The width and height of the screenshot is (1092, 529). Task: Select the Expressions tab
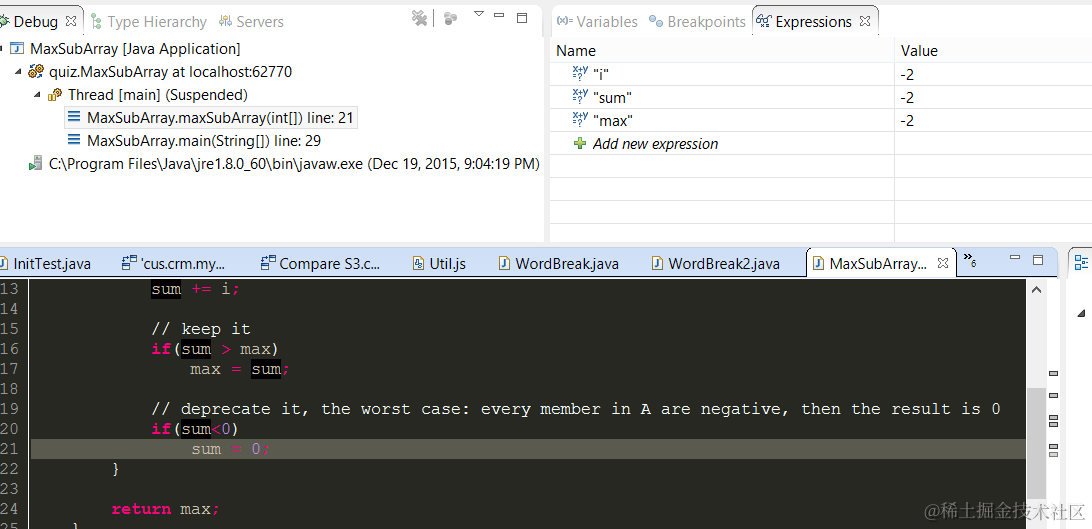(x=813, y=22)
